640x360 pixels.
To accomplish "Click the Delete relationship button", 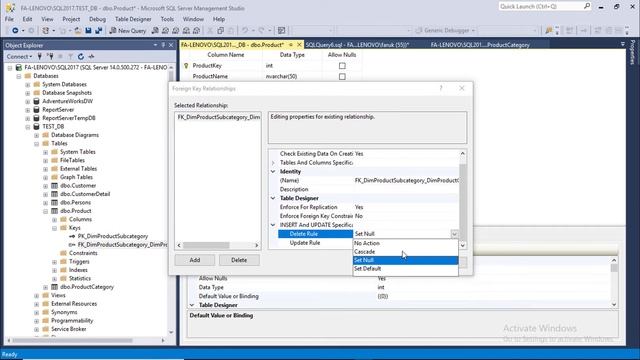I will (239, 260).
